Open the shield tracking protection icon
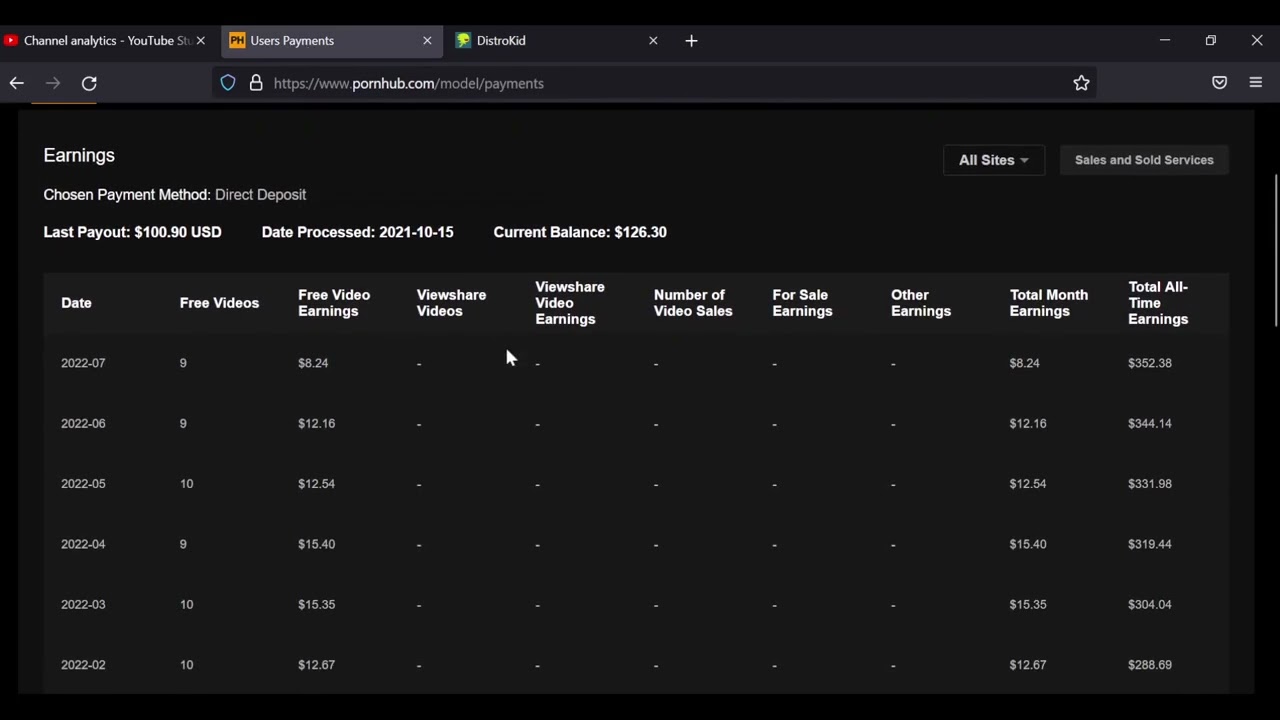The image size is (1280, 720). (x=228, y=83)
